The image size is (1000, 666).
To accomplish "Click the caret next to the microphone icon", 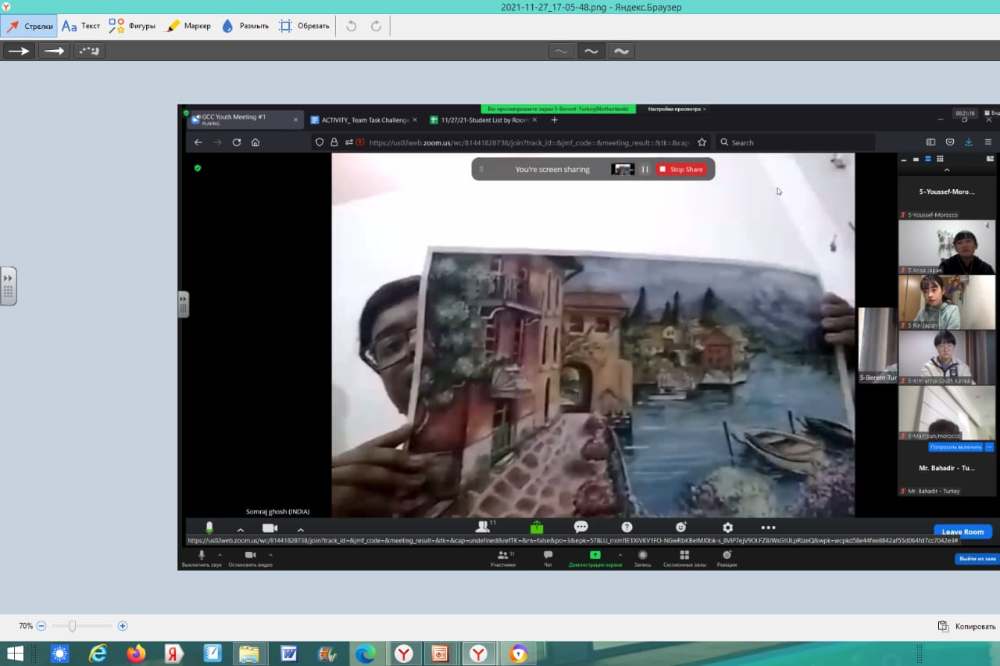I will 240,529.
